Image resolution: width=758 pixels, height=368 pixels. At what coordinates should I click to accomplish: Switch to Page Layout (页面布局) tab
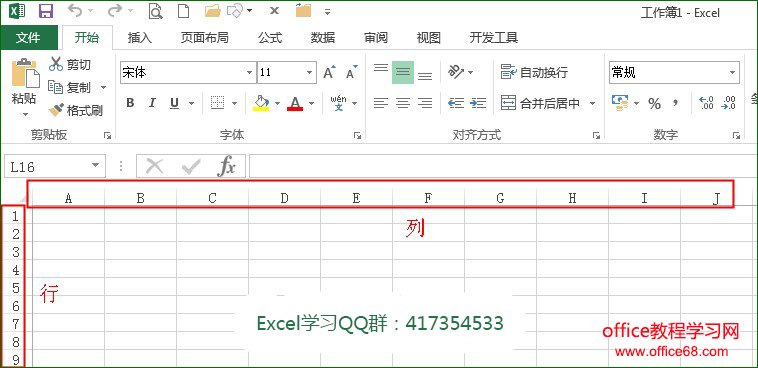[204, 38]
